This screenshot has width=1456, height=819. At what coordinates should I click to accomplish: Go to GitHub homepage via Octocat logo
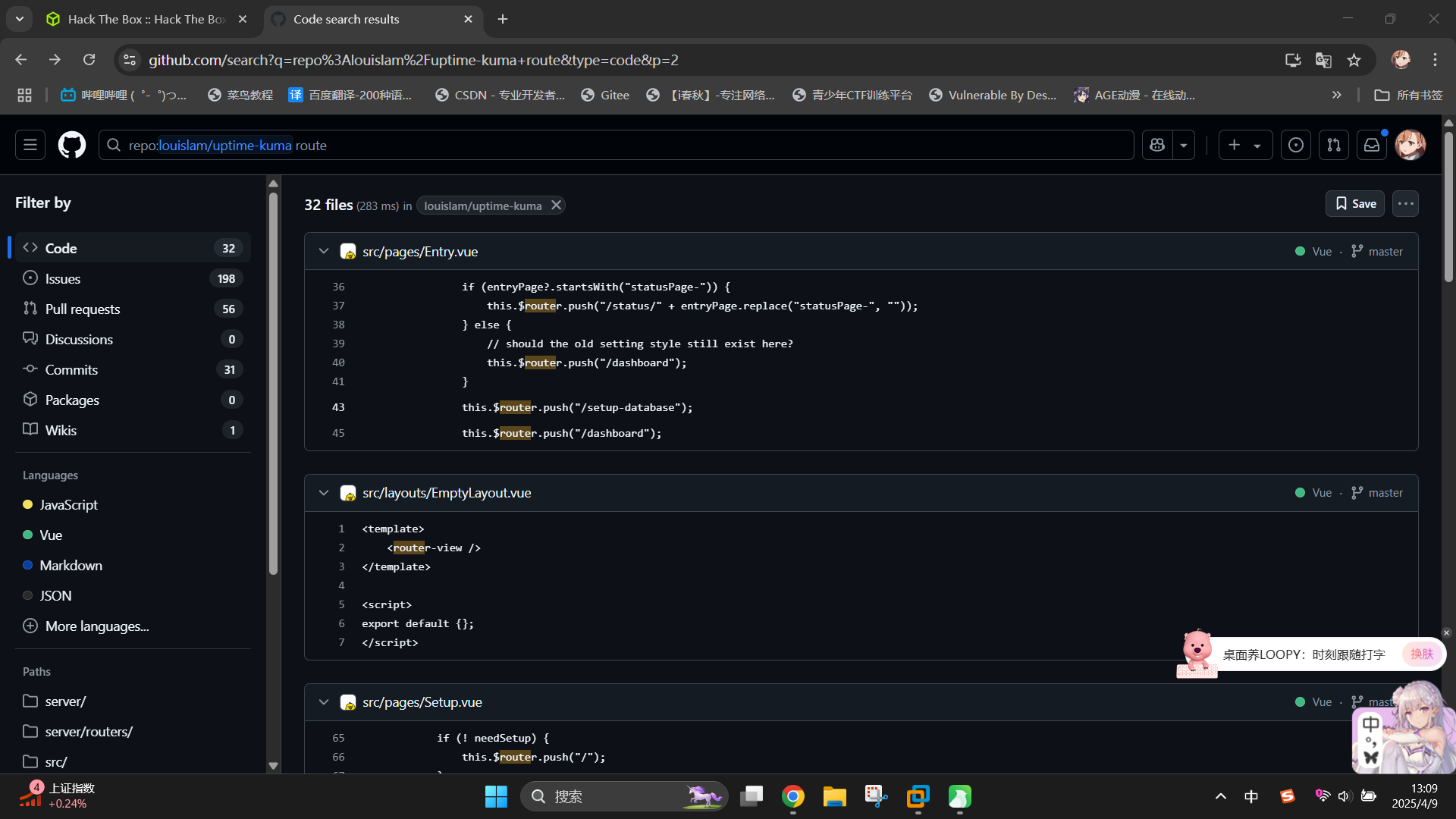click(72, 145)
